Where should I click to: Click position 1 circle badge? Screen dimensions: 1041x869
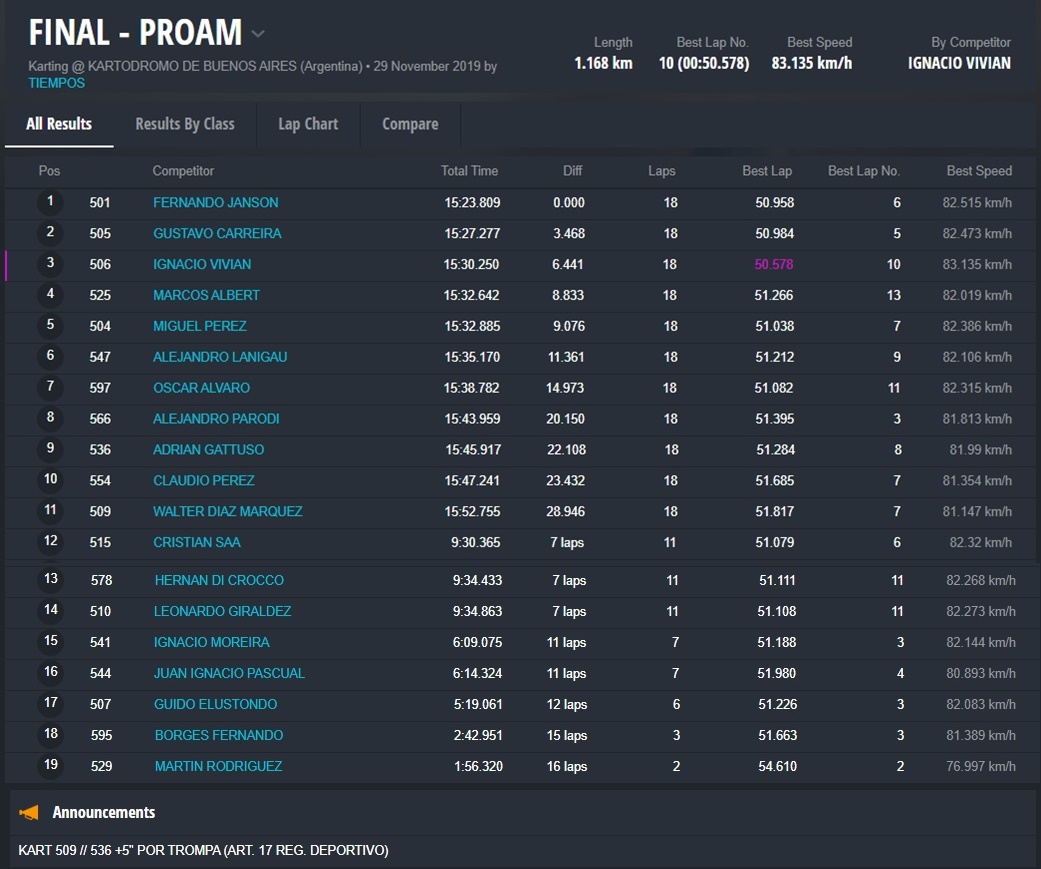click(x=50, y=203)
